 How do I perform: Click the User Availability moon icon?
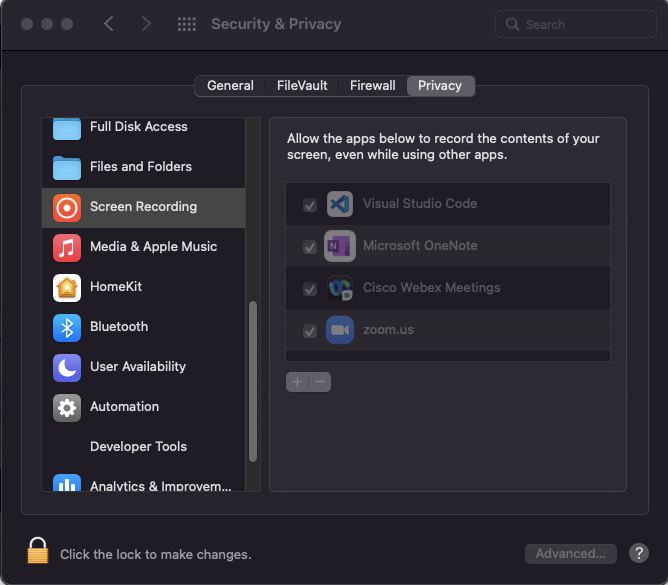click(x=67, y=368)
